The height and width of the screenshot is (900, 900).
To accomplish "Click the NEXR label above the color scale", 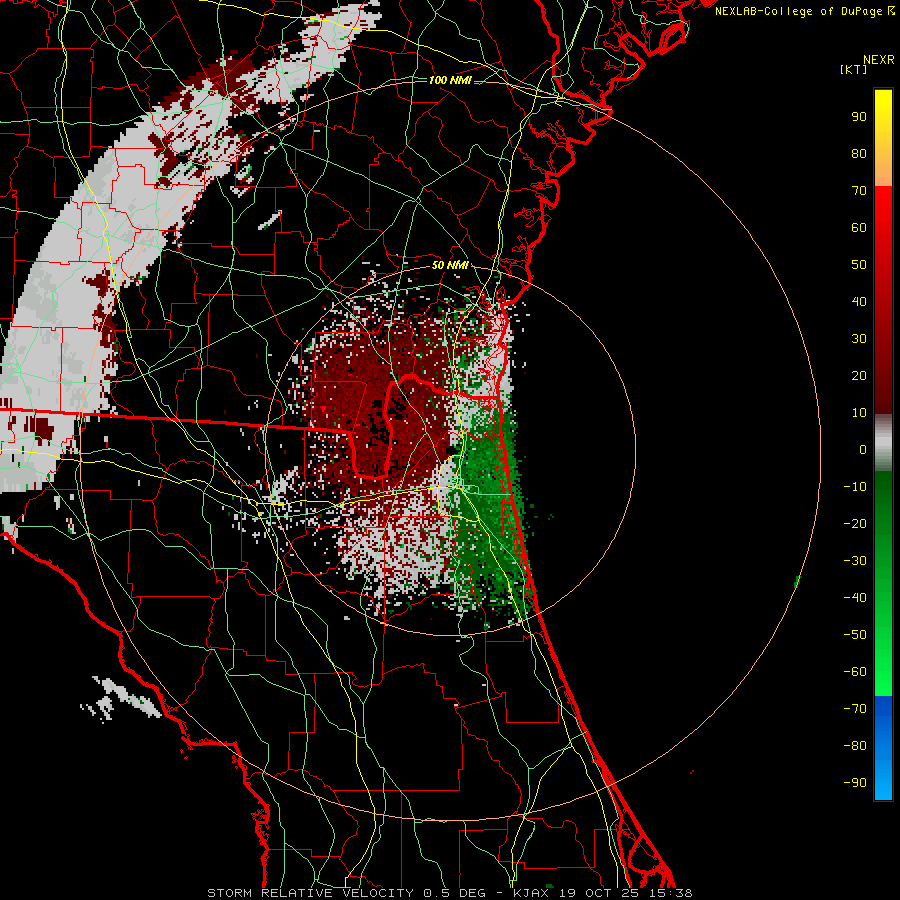I will coord(878,60).
